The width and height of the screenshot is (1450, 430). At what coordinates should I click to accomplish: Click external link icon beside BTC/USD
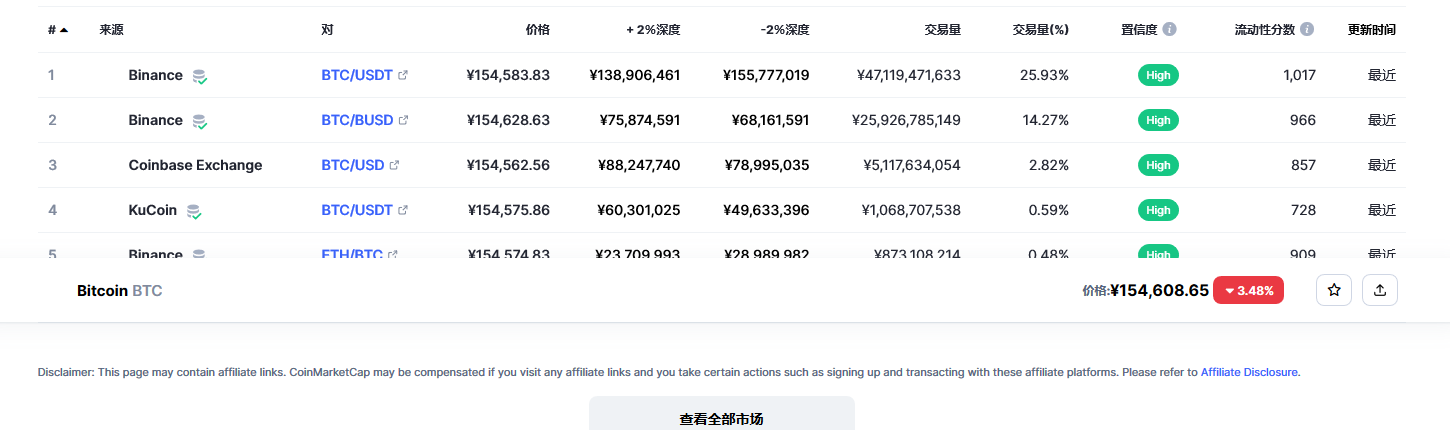pyautogui.click(x=394, y=165)
